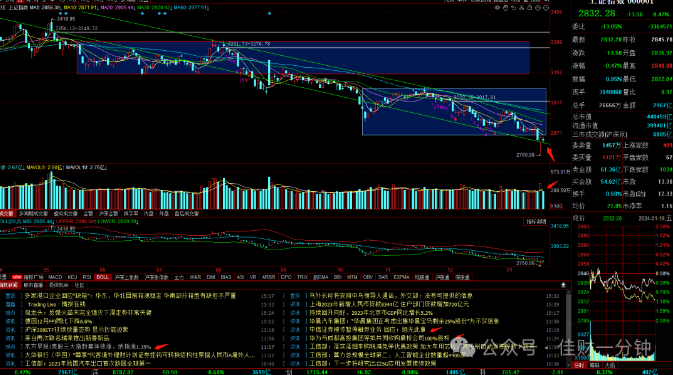674x375 pixels.
Task: Click the zoom-in plus circle icon
Action: pos(538,8)
